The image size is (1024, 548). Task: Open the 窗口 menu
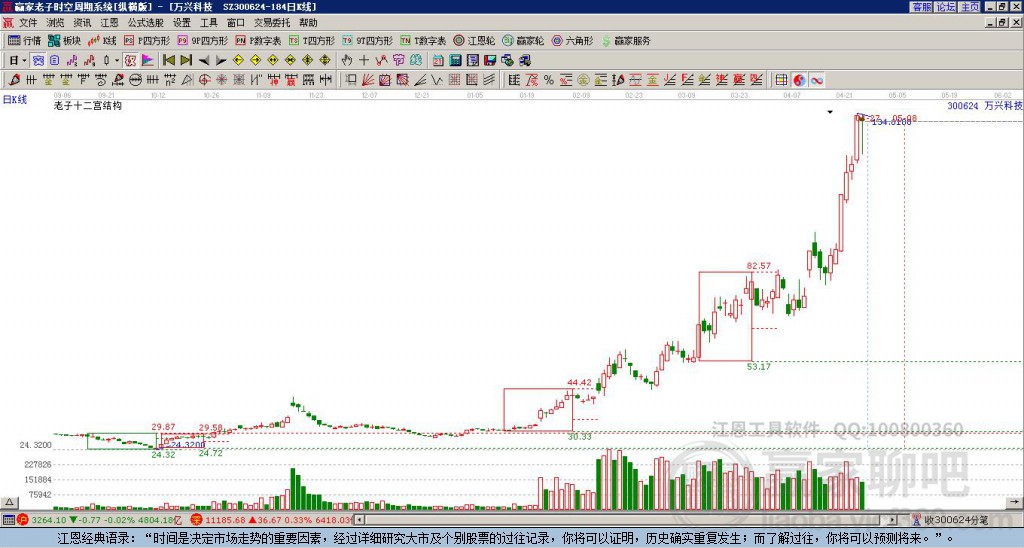click(x=236, y=23)
